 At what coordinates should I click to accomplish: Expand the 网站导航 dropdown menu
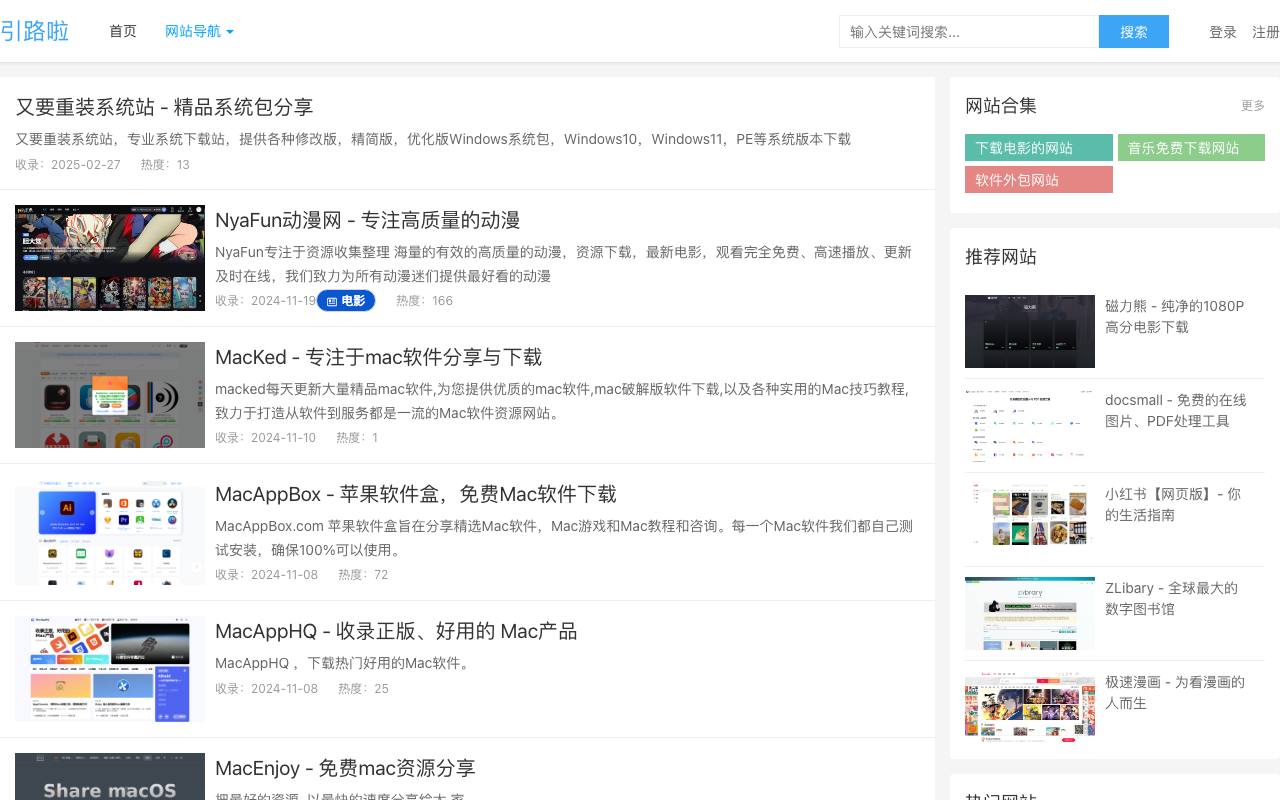[199, 31]
